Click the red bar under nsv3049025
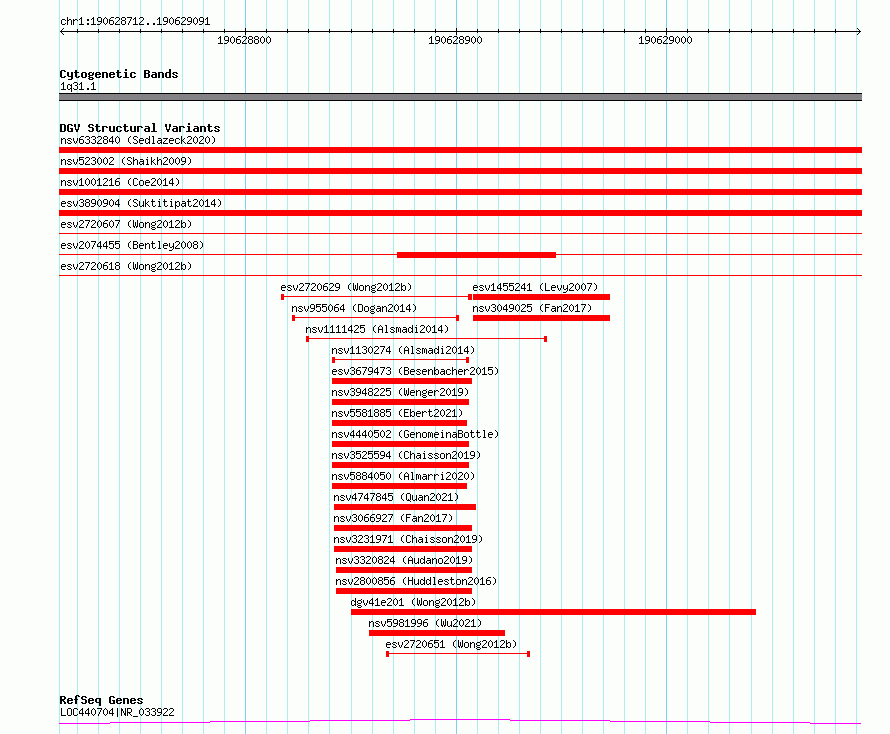This screenshot has width=890, height=734. 541,318
